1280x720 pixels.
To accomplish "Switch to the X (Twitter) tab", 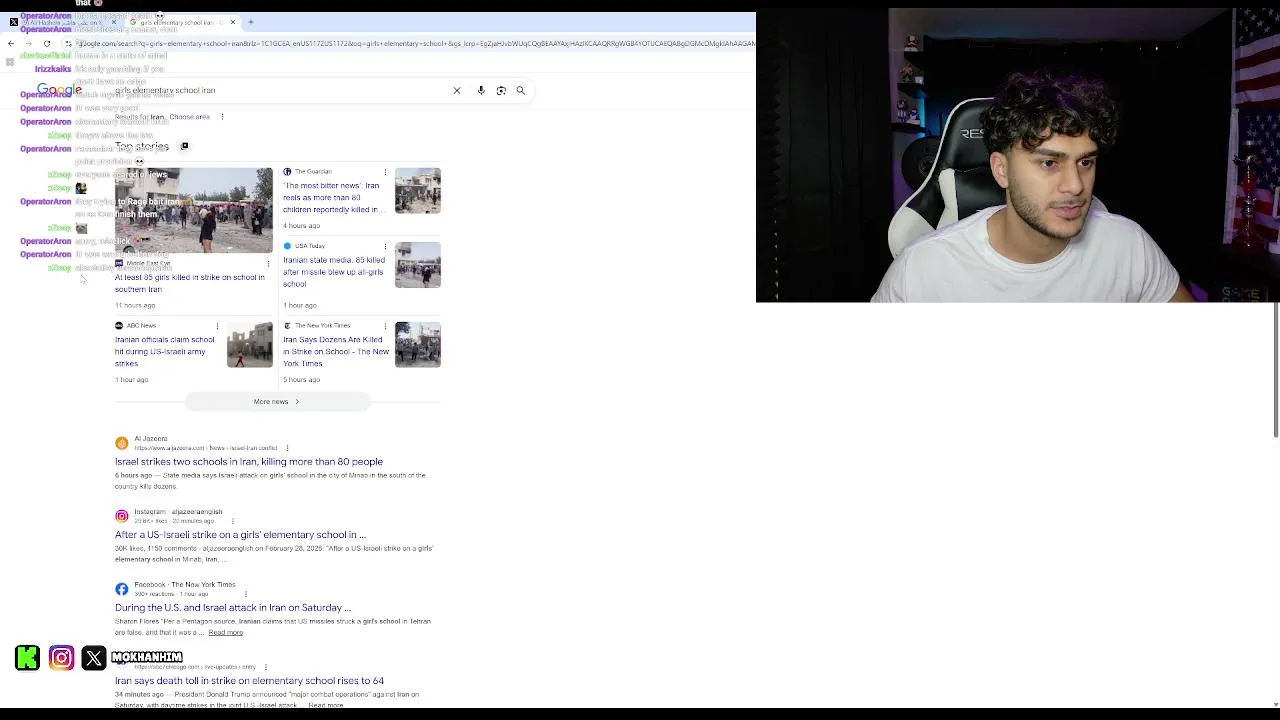I will (x=63, y=22).
